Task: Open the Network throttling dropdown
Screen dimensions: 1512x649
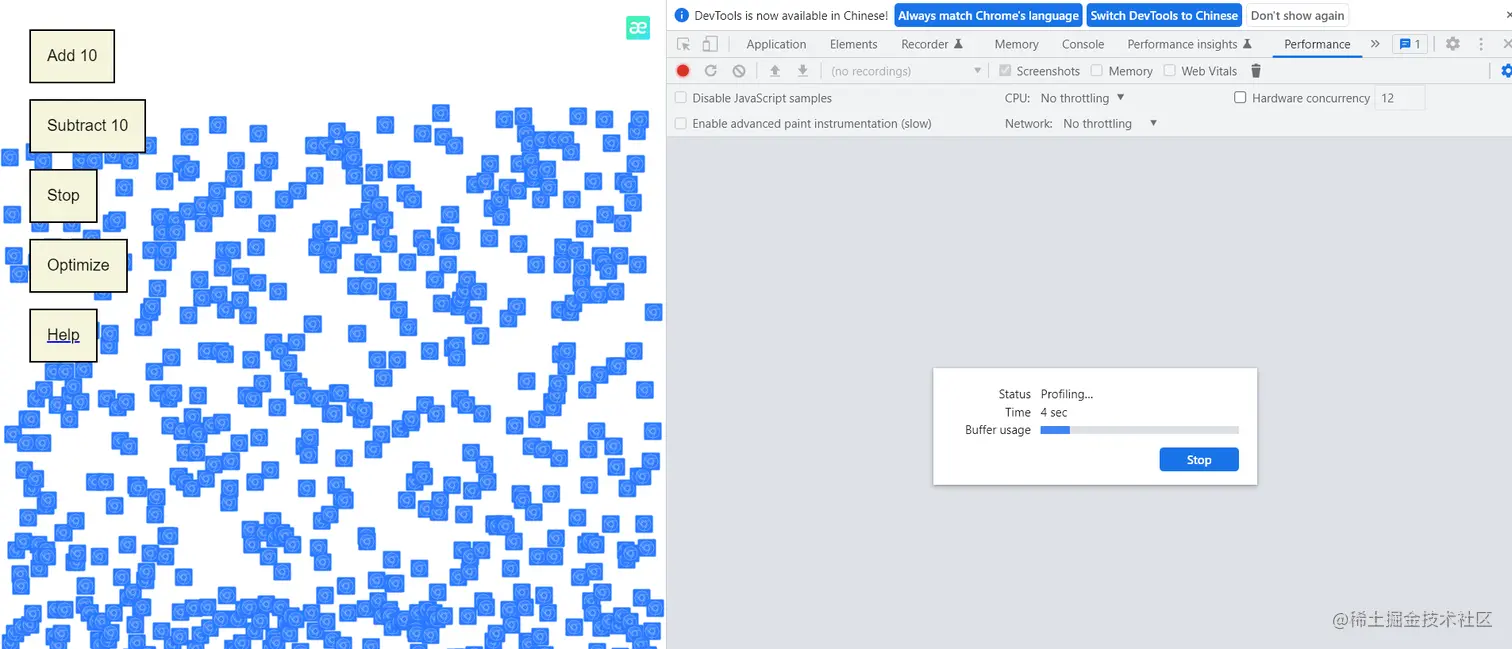Action: pyautogui.click(x=1110, y=124)
